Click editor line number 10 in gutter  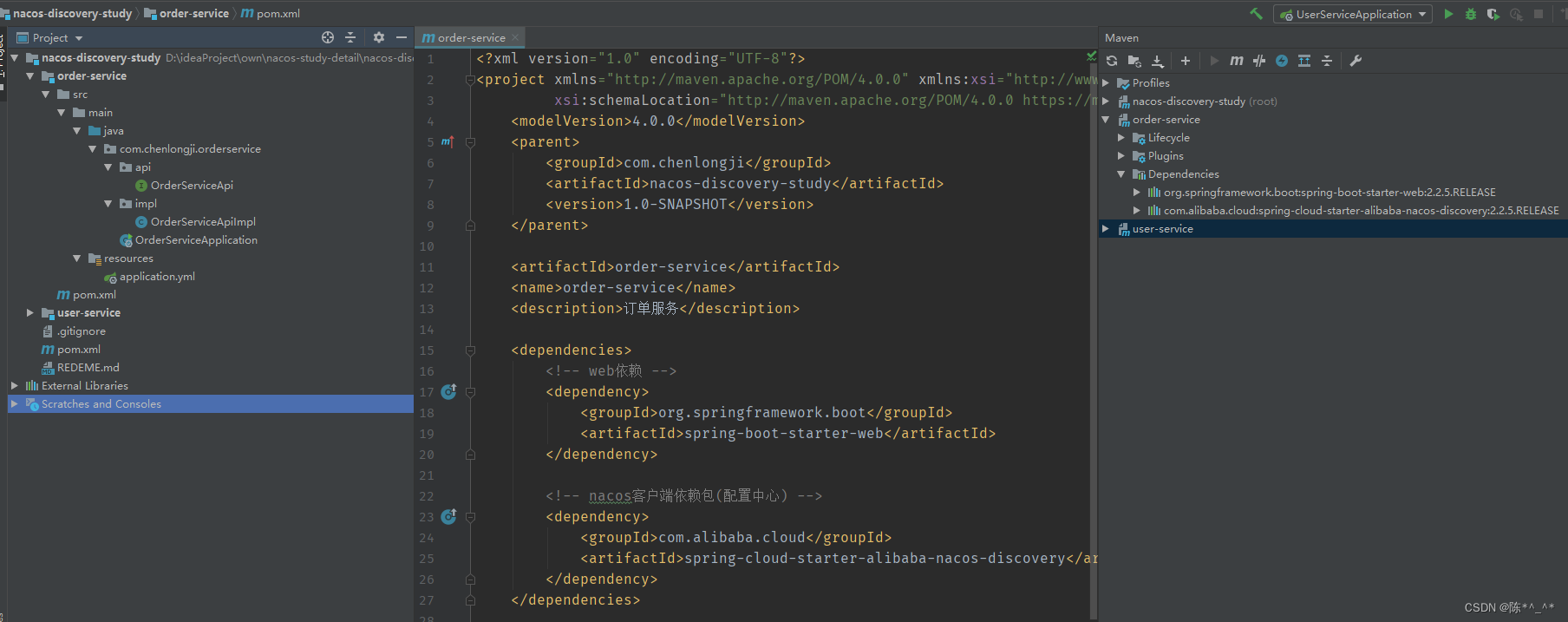click(x=427, y=246)
